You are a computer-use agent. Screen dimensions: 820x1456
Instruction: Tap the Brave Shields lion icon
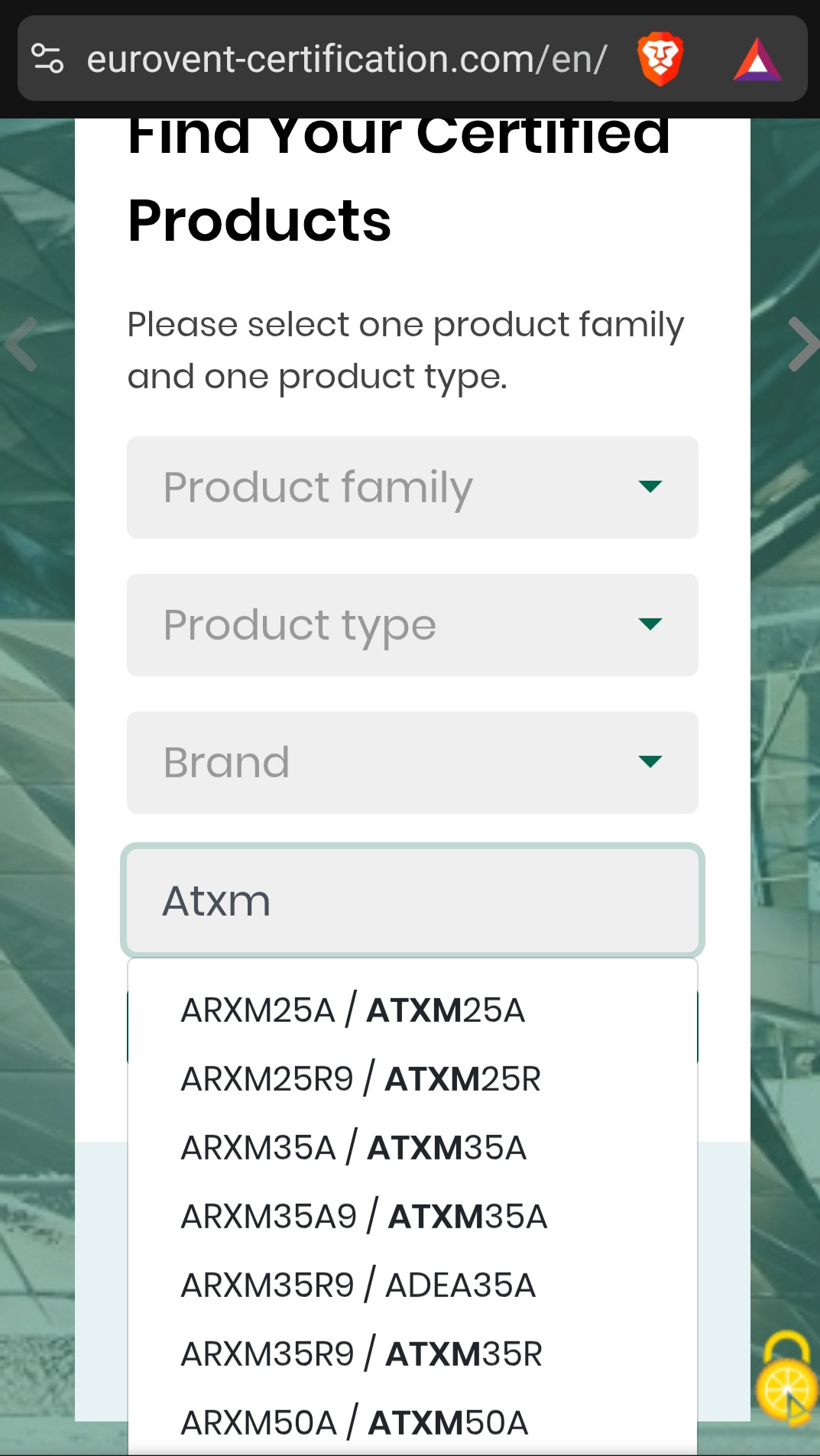(660, 59)
